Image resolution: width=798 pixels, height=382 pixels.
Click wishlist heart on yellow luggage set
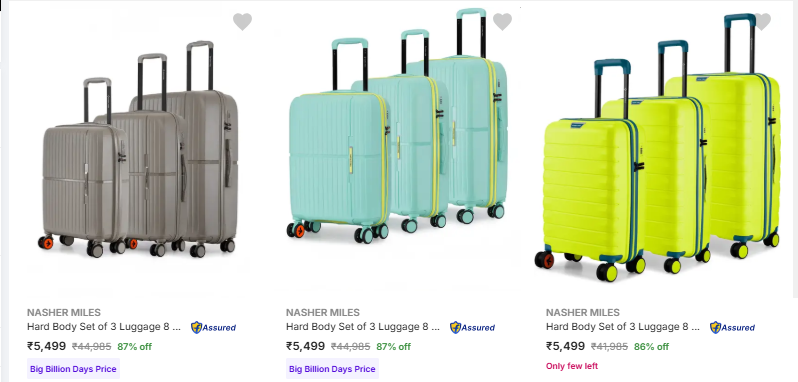pos(762,22)
